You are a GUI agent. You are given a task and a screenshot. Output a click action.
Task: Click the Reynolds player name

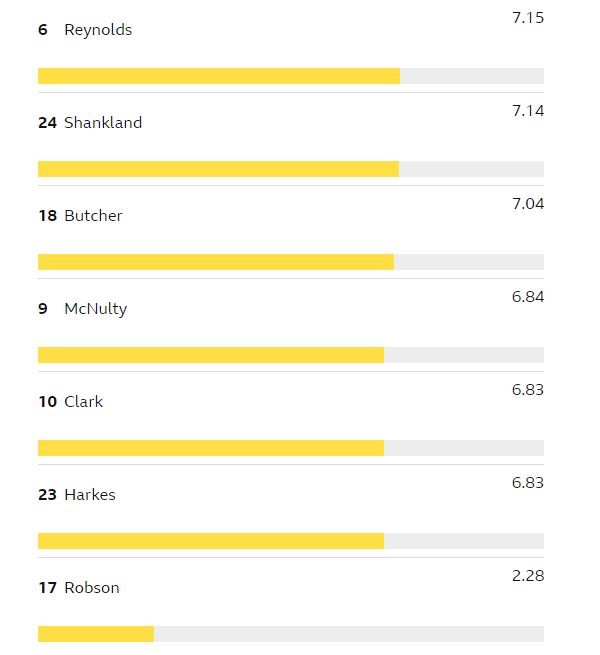click(98, 30)
